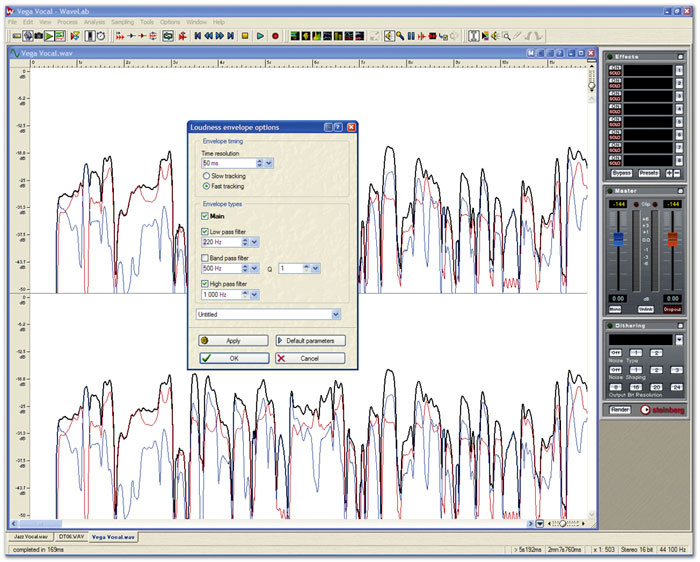Click the Apply button in dialog
700x562 pixels.
233,341
